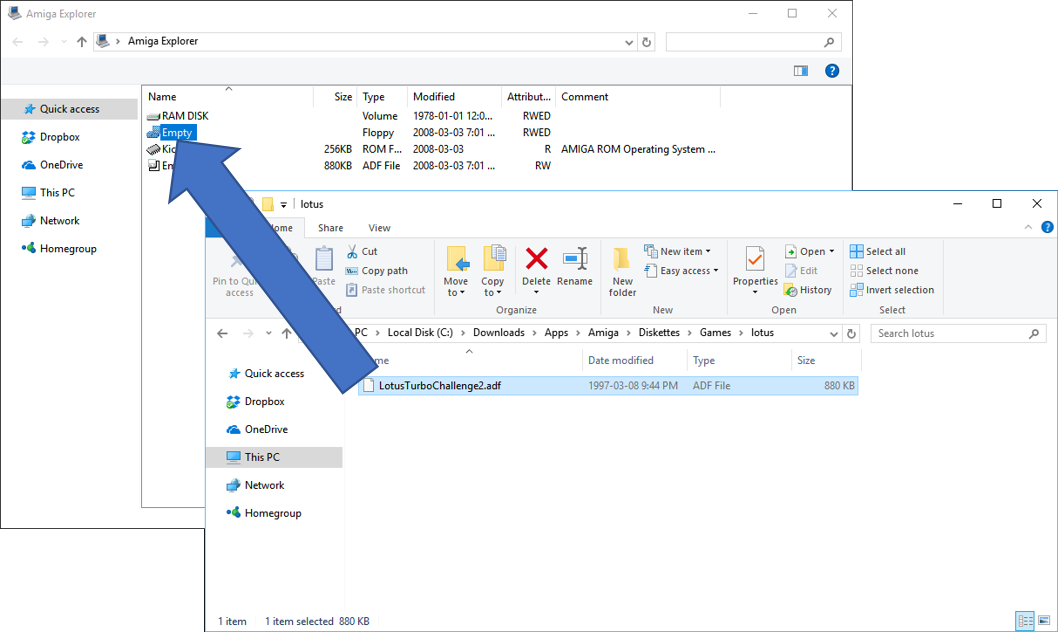Sort lotus files by Type column
The image size is (1058, 632).
click(x=704, y=361)
